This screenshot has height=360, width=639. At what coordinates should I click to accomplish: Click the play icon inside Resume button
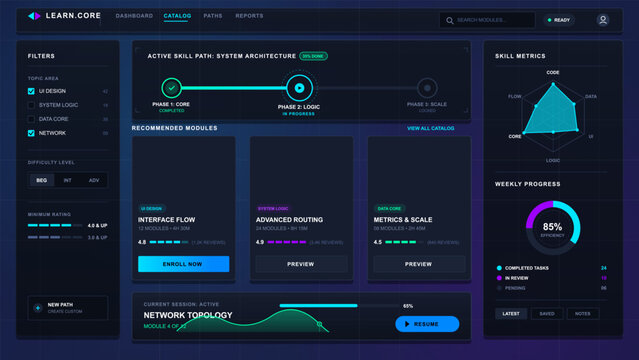(407, 324)
